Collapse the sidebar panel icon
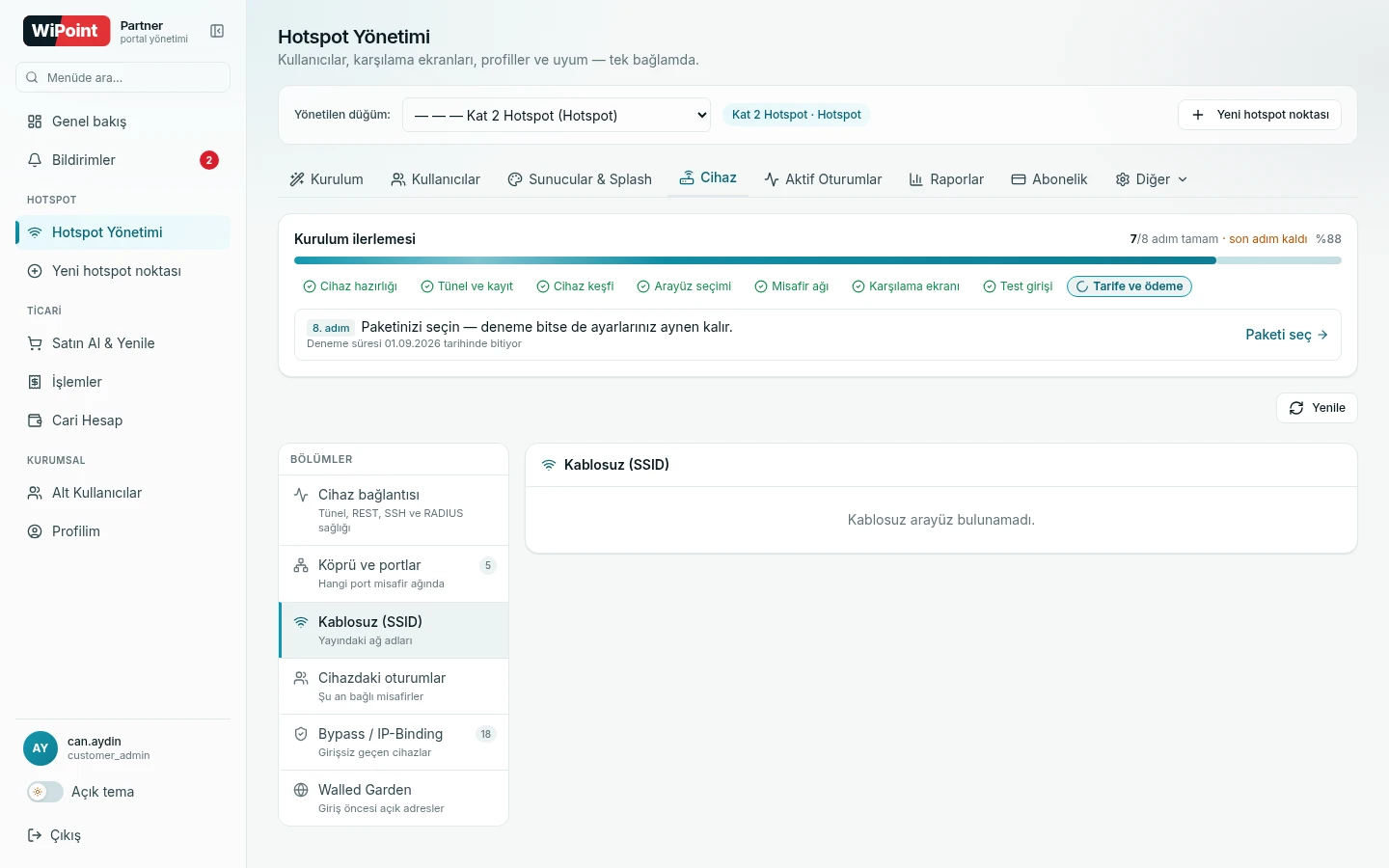 (x=217, y=31)
